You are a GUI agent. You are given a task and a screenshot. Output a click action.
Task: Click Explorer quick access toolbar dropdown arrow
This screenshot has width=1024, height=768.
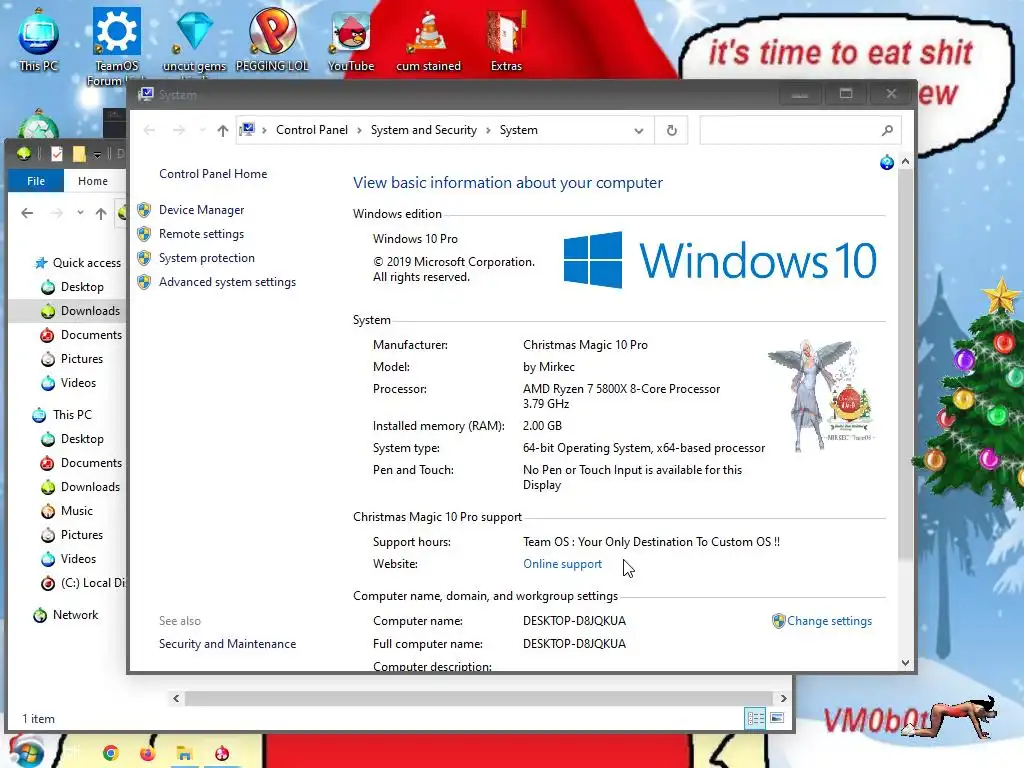[x=97, y=154]
